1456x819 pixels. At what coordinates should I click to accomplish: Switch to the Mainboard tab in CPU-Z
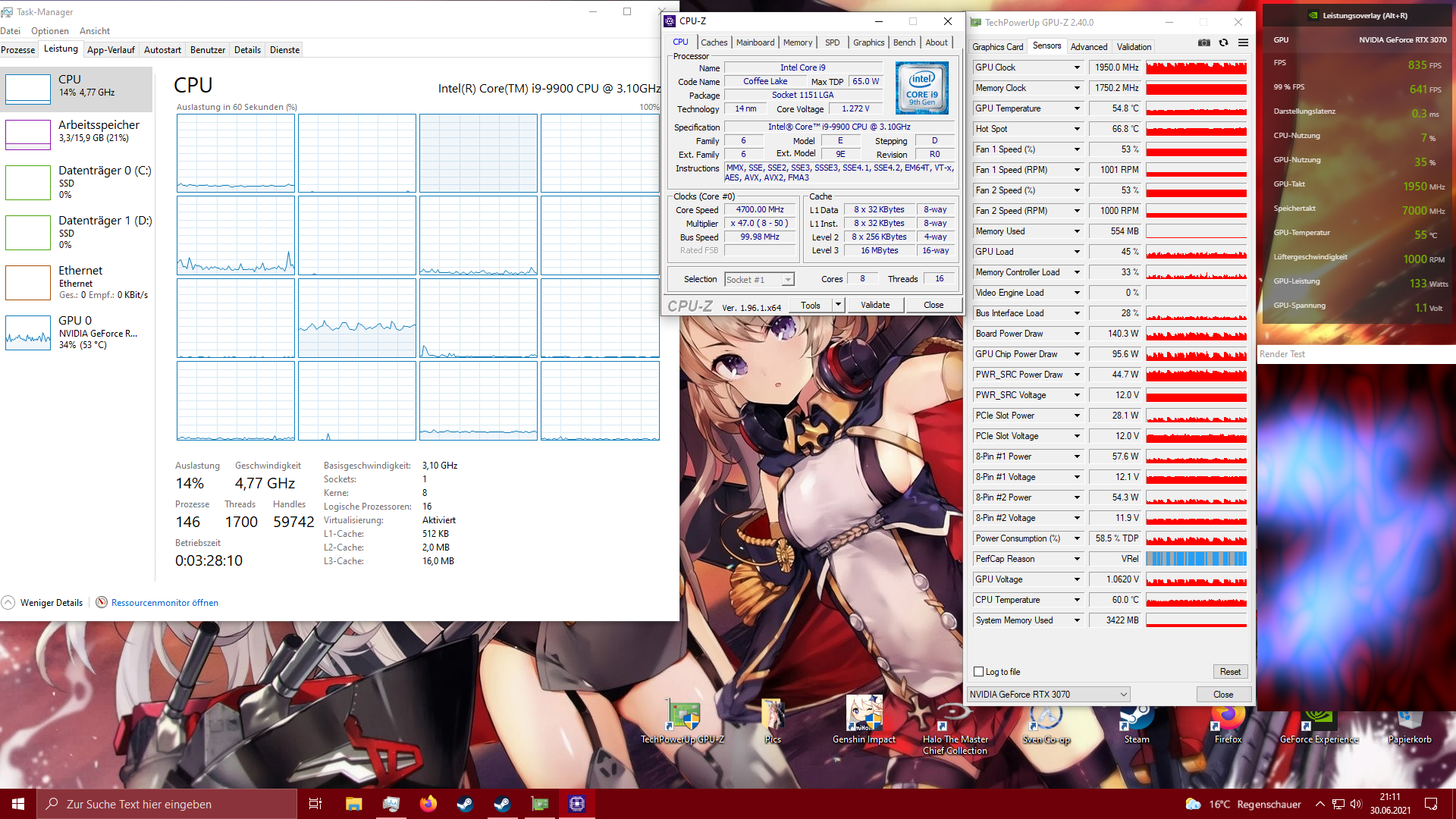(755, 42)
